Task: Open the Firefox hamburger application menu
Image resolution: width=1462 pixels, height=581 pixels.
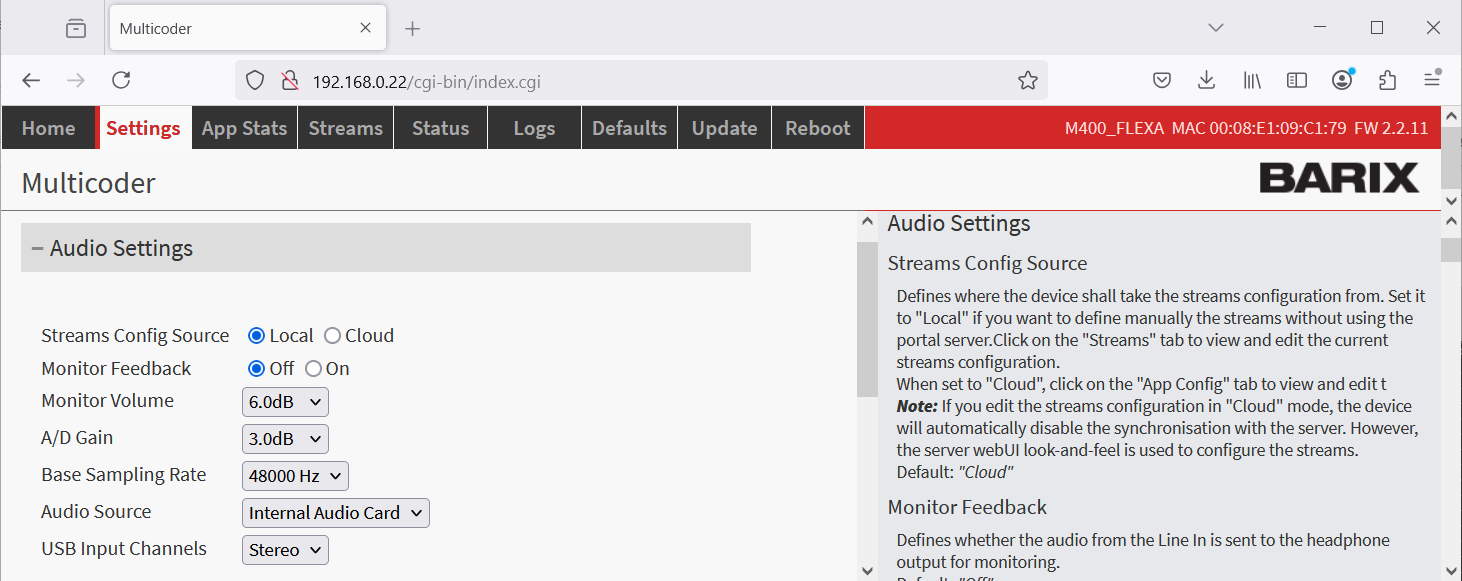Action: coord(1432,80)
